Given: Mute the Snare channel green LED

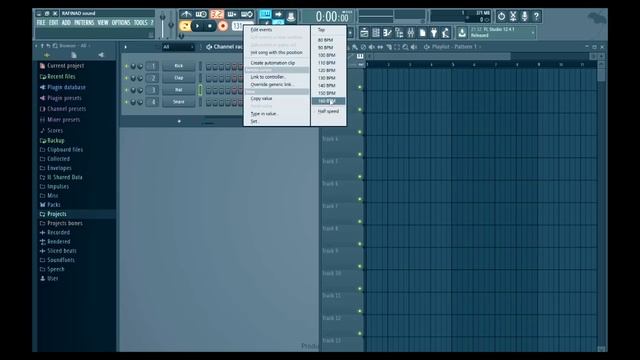Looking at the screenshot, I should click(126, 102).
